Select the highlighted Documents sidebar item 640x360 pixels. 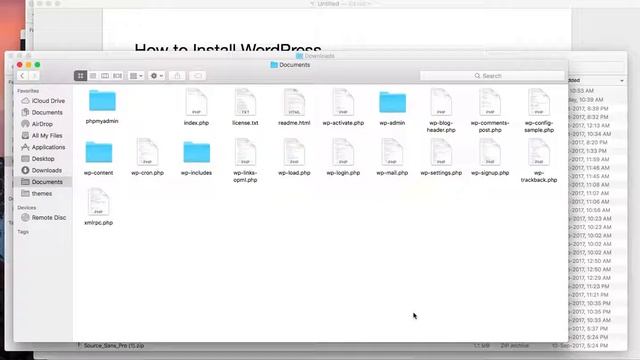tap(43, 182)
